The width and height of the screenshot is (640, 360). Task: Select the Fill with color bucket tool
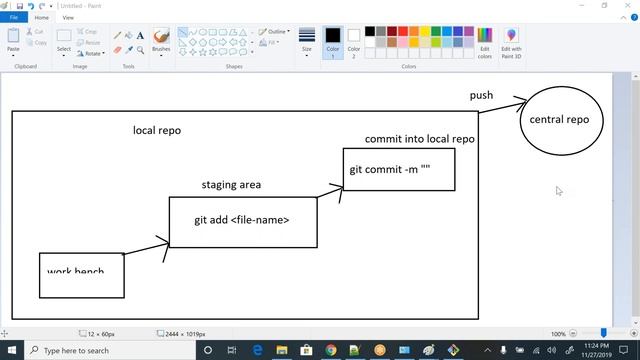point(129,36)
